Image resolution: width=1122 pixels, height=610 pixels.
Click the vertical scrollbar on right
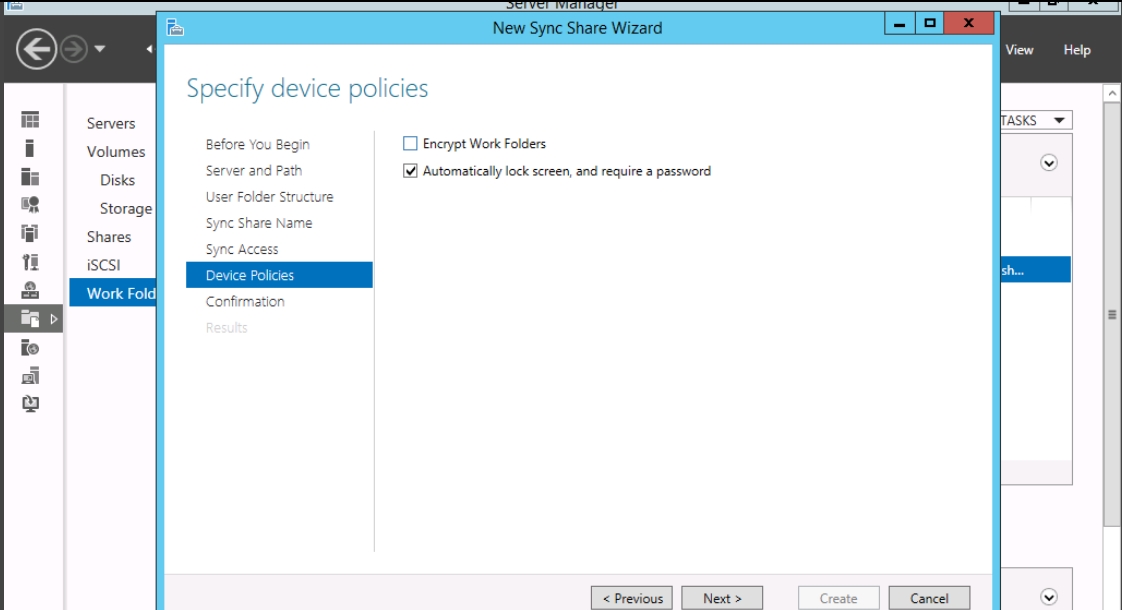1112,314
